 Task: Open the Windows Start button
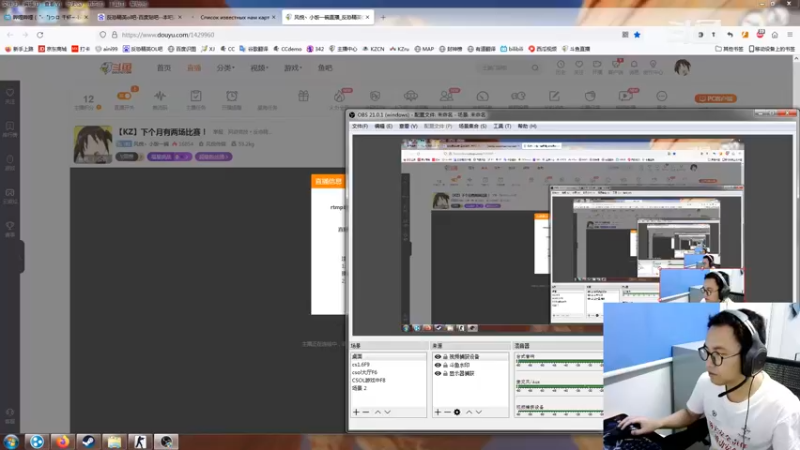click(x=11, y=441)
